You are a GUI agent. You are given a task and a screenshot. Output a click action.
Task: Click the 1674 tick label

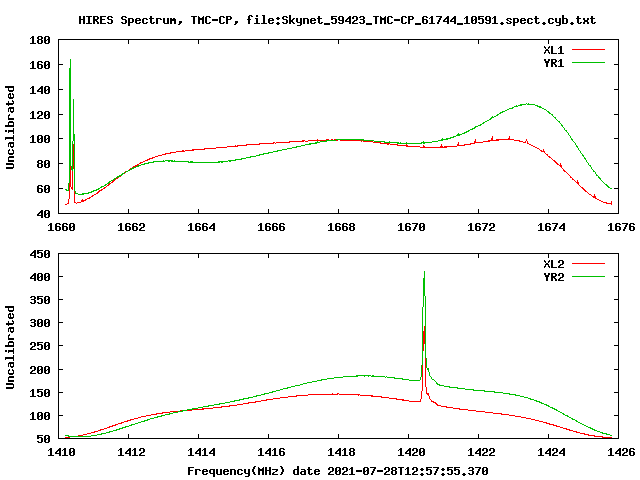[x=551, y=227]
